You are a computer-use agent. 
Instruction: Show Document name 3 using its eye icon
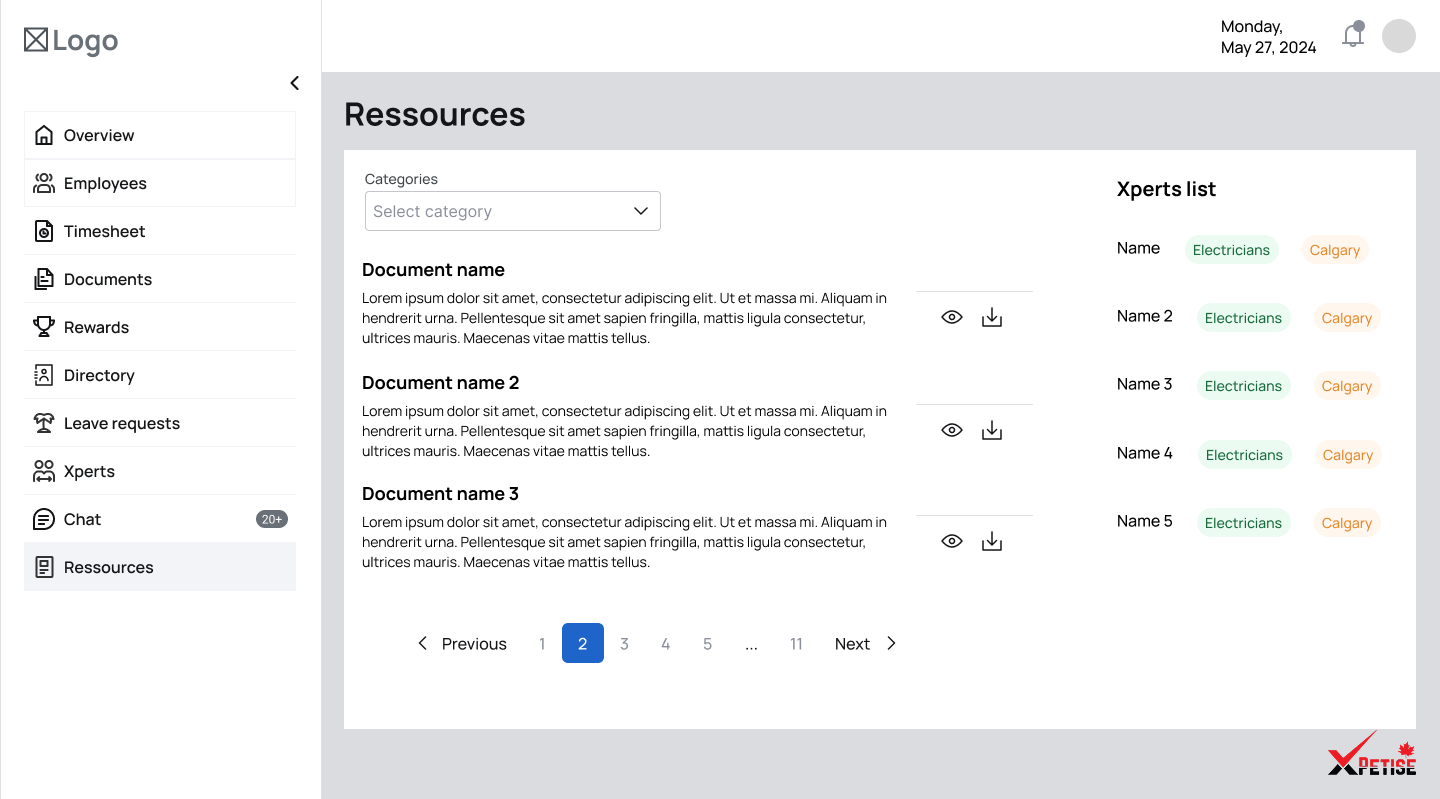click(951, 540)
